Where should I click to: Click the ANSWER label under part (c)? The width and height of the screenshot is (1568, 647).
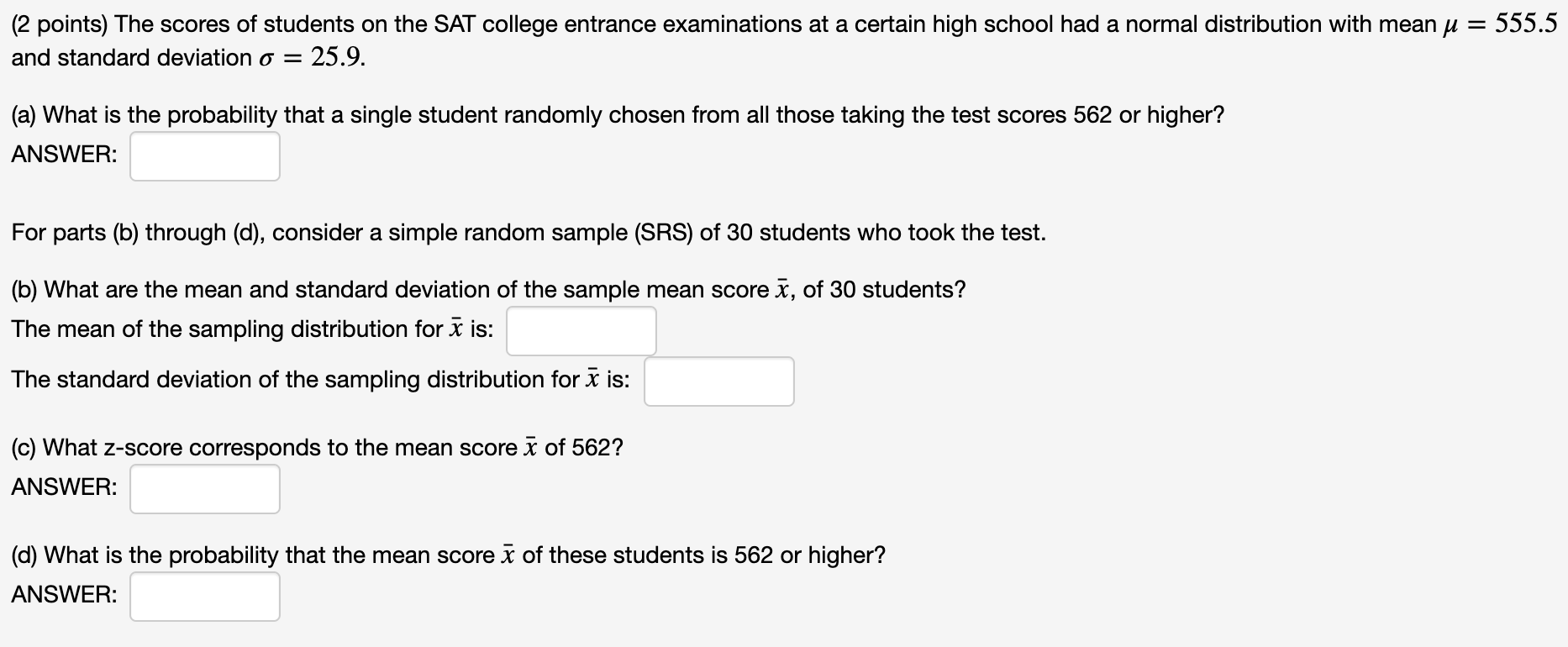coord(65,487)
